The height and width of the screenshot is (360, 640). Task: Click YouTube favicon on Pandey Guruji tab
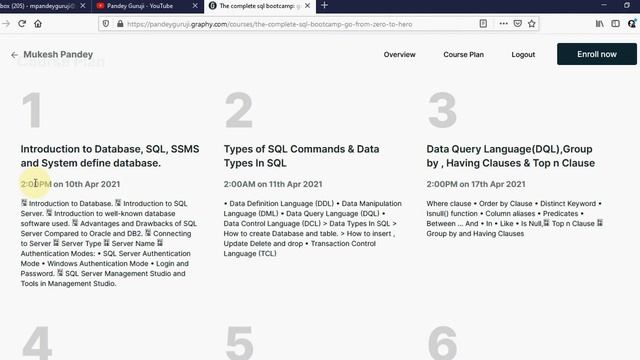click(x=100, y=6)
